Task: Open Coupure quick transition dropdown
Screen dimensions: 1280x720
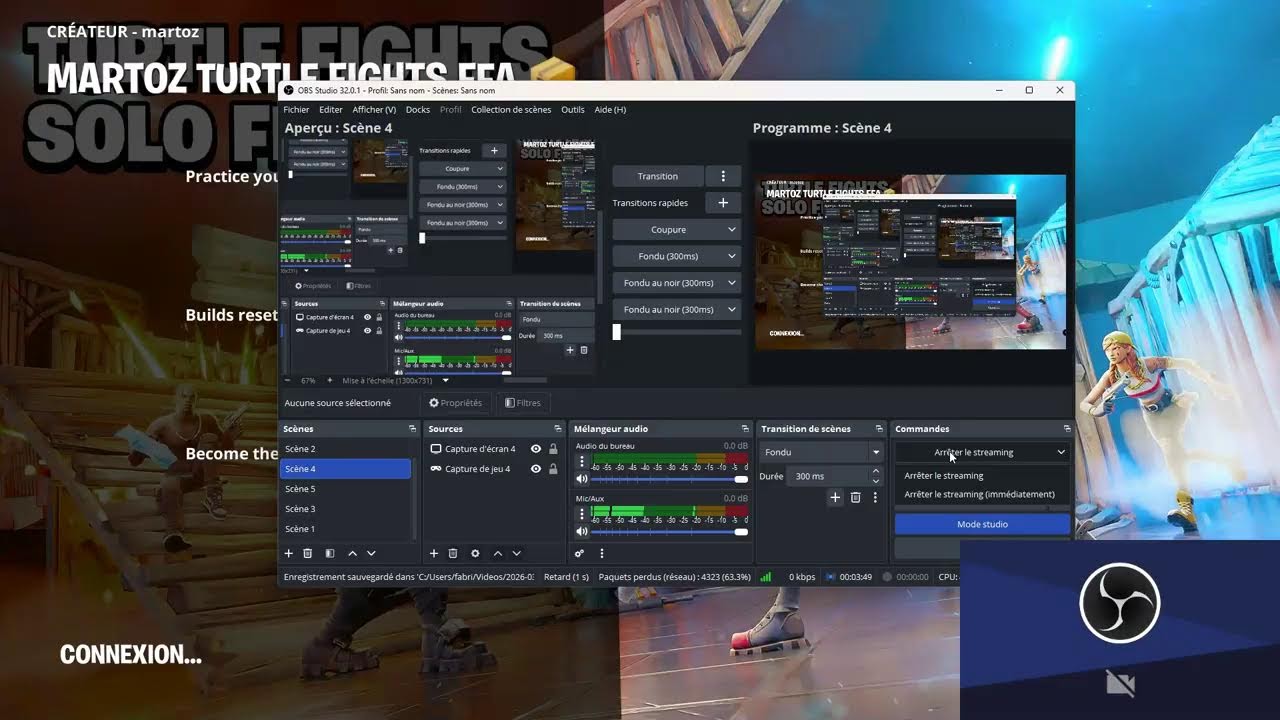Action: pyautogui.click(x=676, y=230)
